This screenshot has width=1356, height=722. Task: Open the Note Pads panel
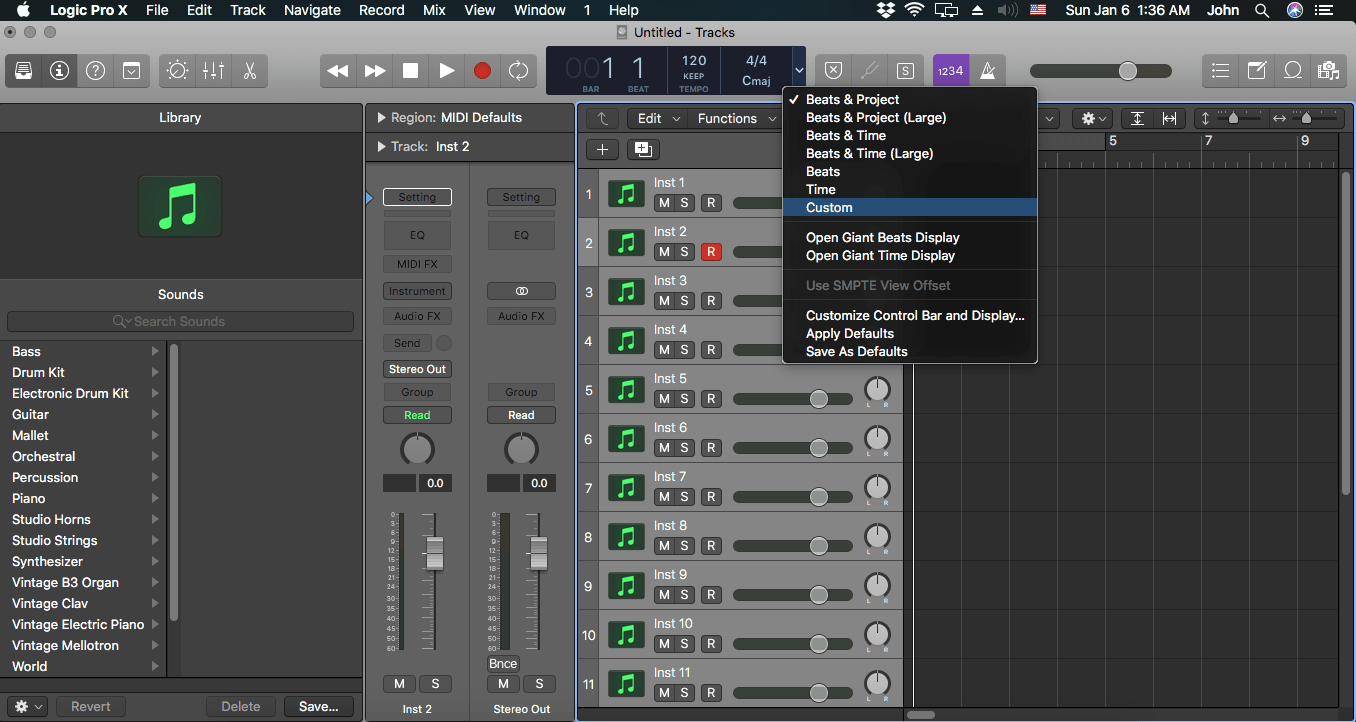click(1256, 70)
